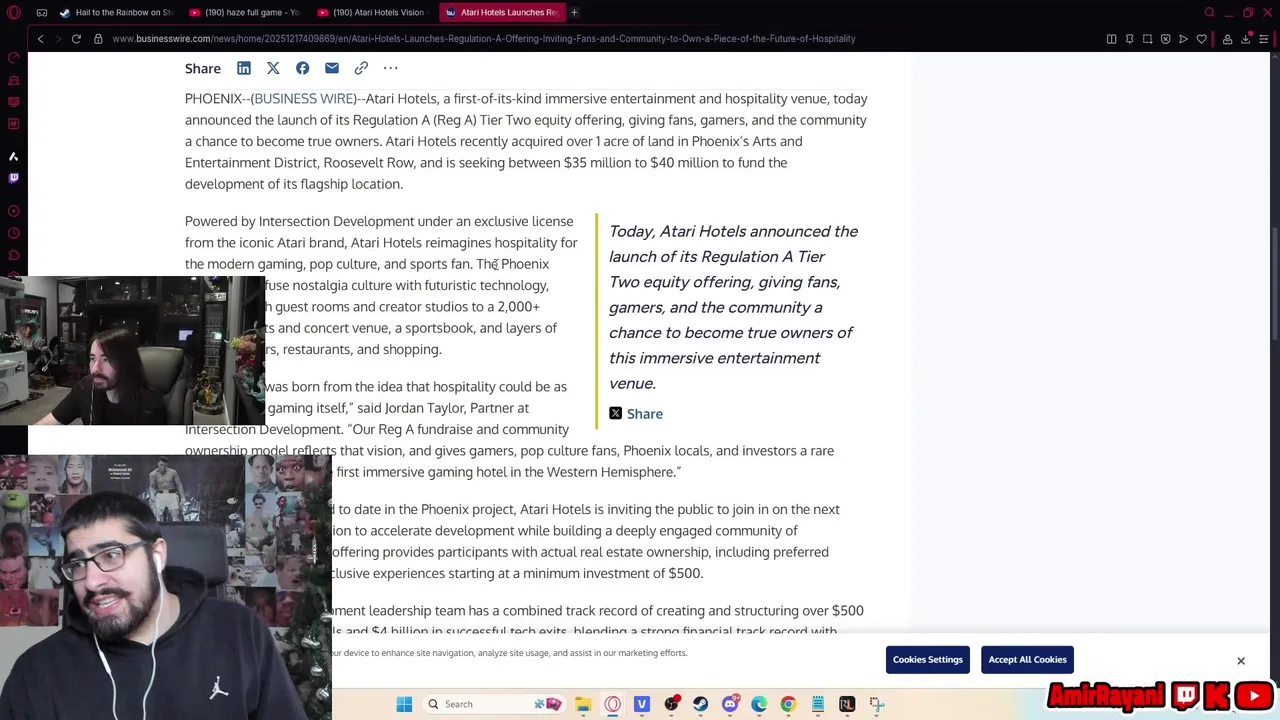Viewport: 1280px width, 720px height.
Task: Go back to previous page
Action: pos(40,39)
